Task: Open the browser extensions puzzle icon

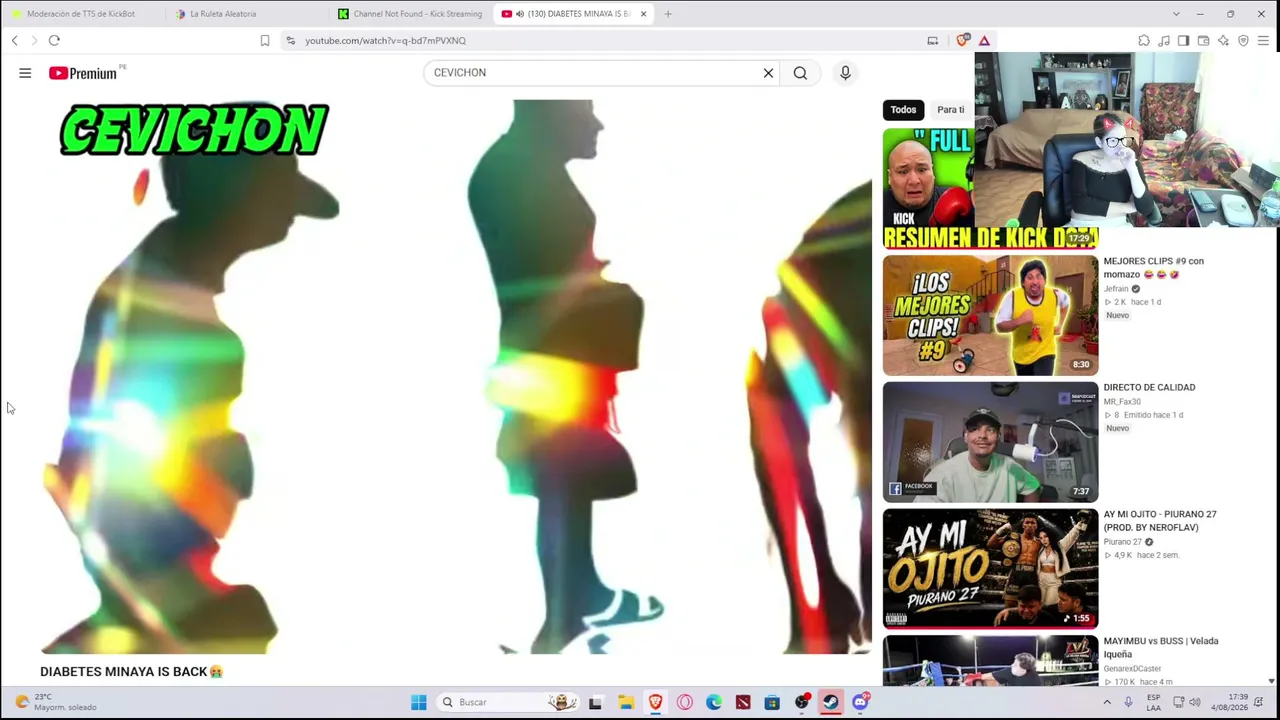Action: point(1144,41)
